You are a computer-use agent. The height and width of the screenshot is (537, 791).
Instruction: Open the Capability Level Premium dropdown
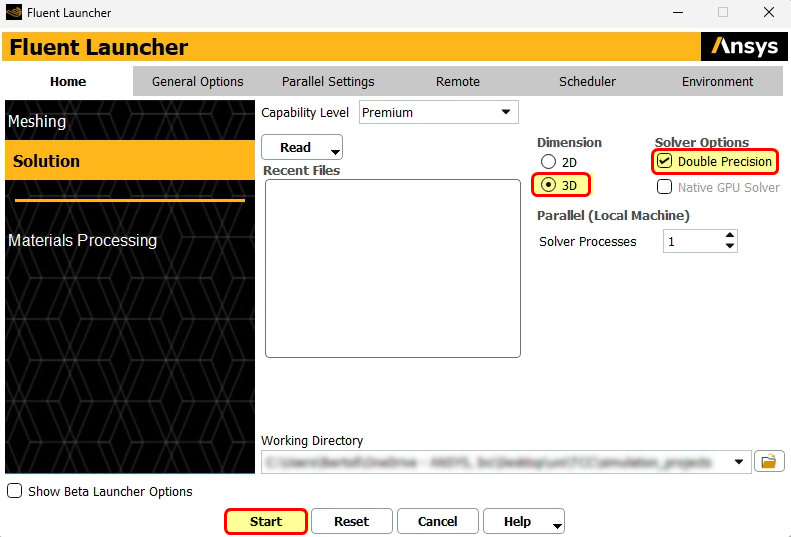click(438, 112)
